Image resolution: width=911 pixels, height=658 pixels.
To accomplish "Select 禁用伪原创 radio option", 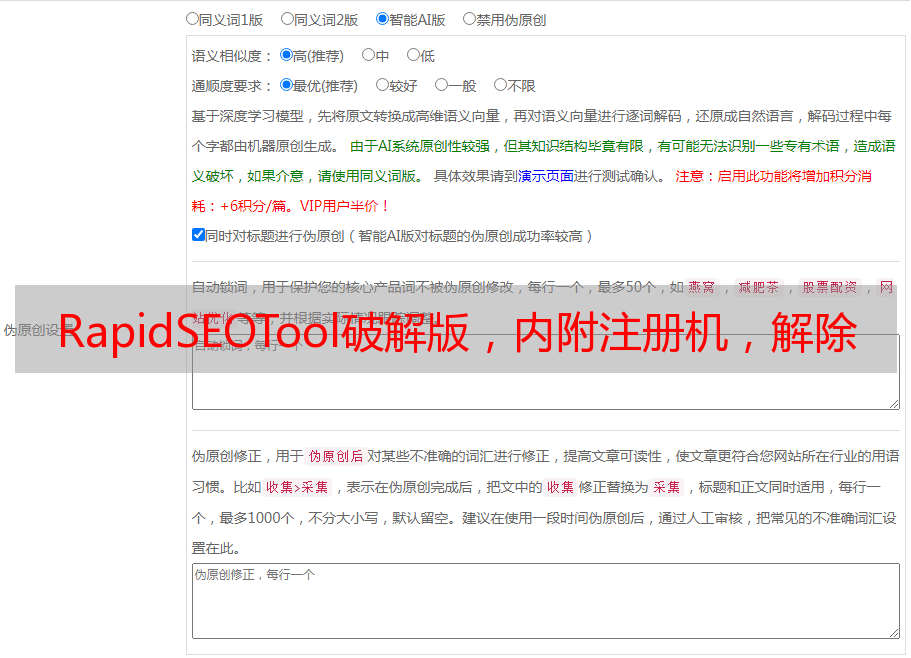I will [469, 19].
